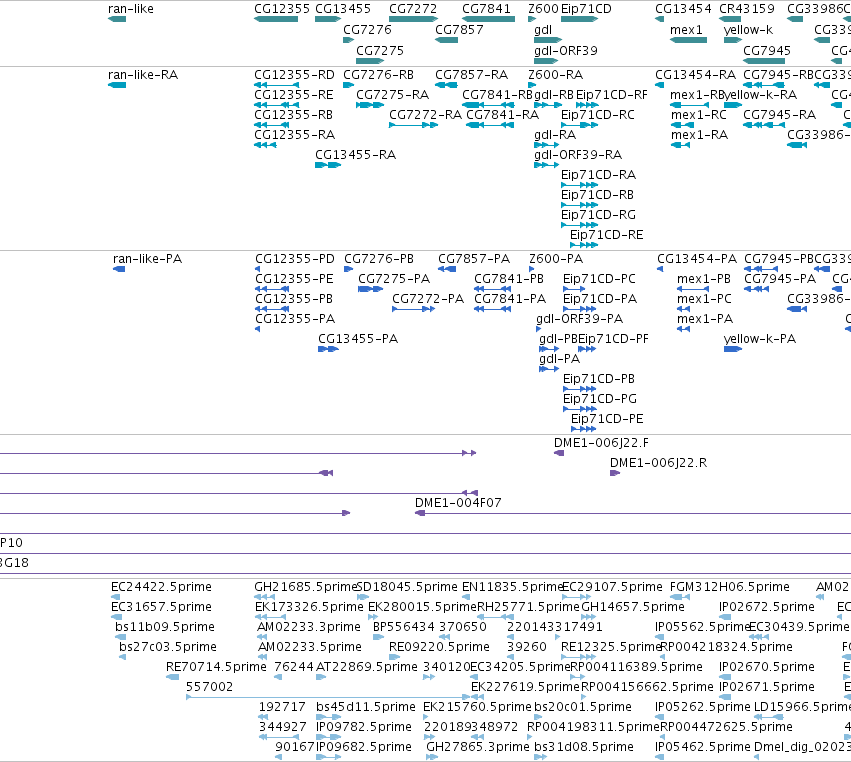Select EST bs45d11.5prime

(365, 707)
